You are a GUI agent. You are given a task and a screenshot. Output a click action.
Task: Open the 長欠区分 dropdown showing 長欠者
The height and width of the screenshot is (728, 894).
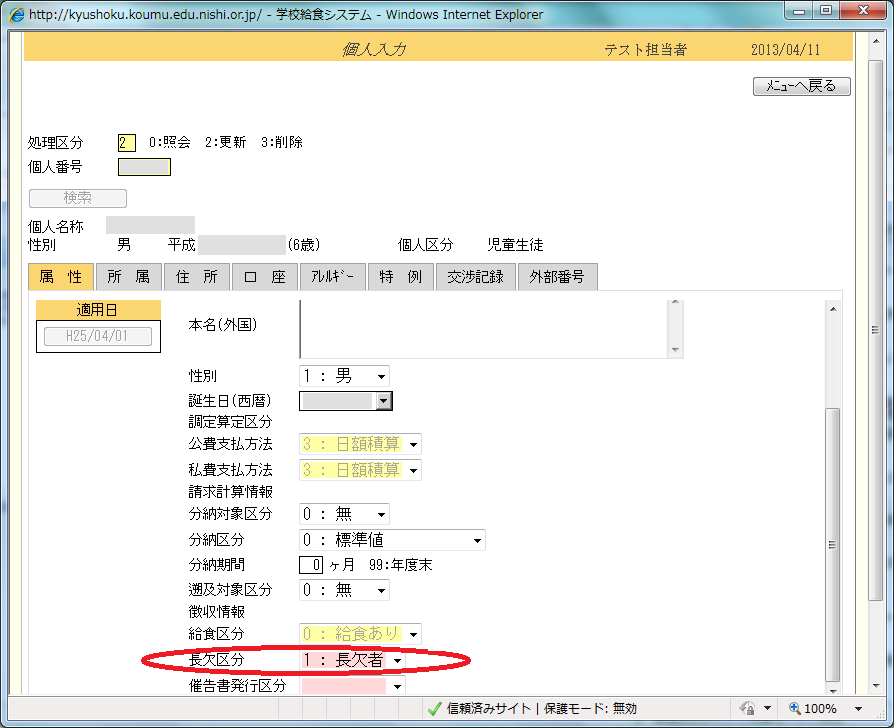tap(397, 660)
